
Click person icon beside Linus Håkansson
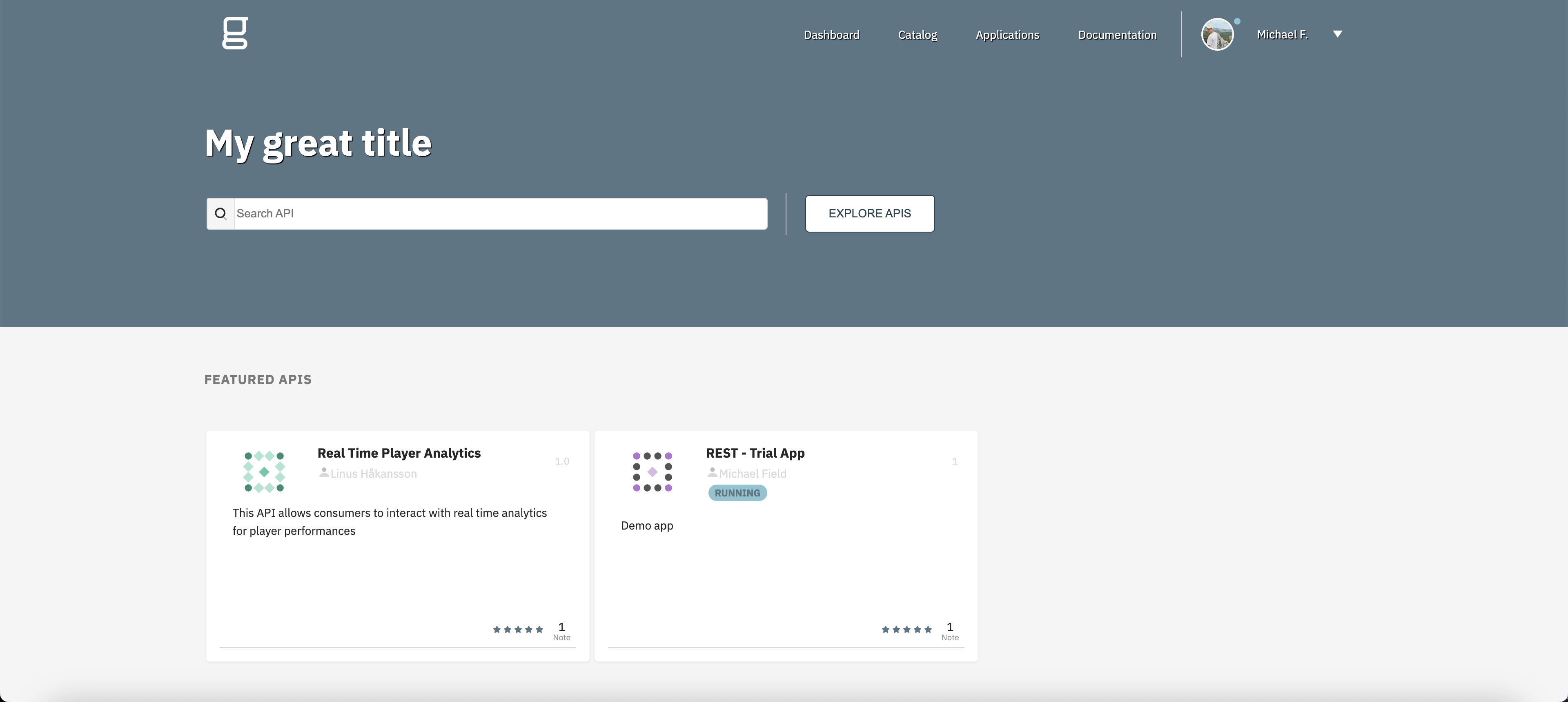[324, 472]
